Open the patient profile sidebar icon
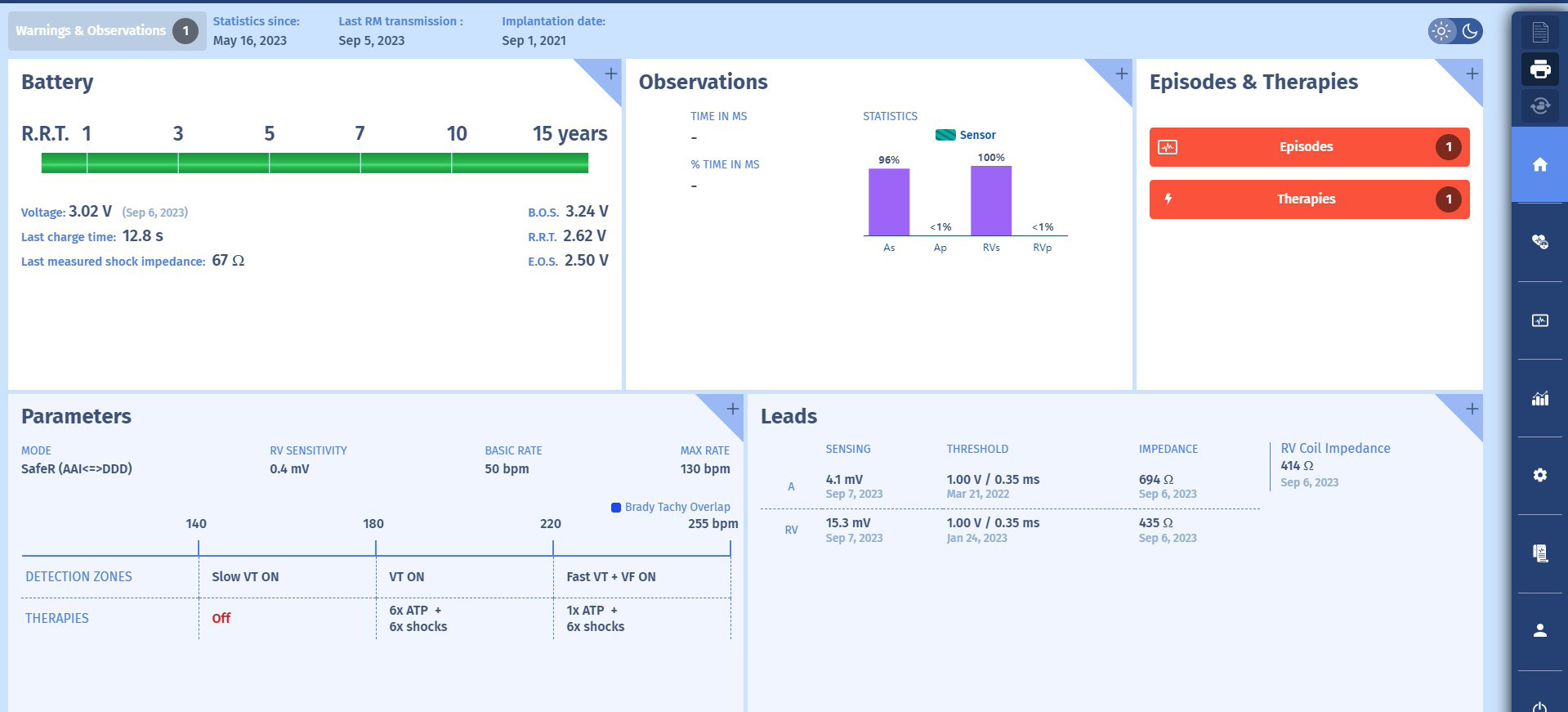The image size is (1568, 712). [x=1540, y=630]
